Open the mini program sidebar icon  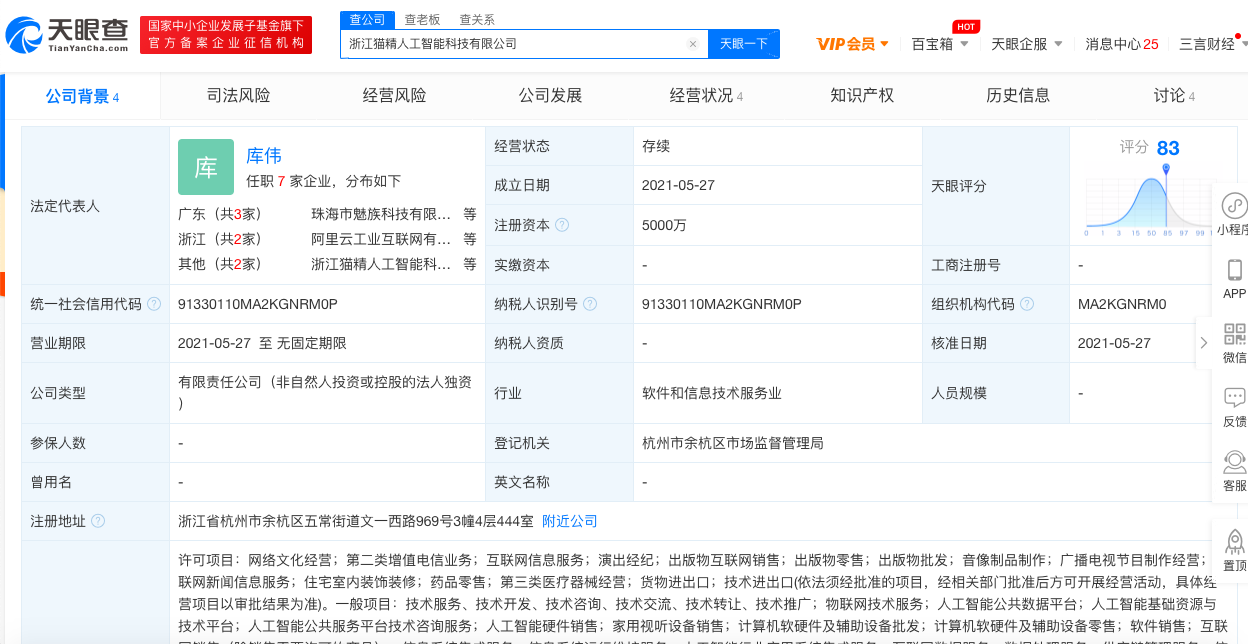click(x=1234, y=206)
